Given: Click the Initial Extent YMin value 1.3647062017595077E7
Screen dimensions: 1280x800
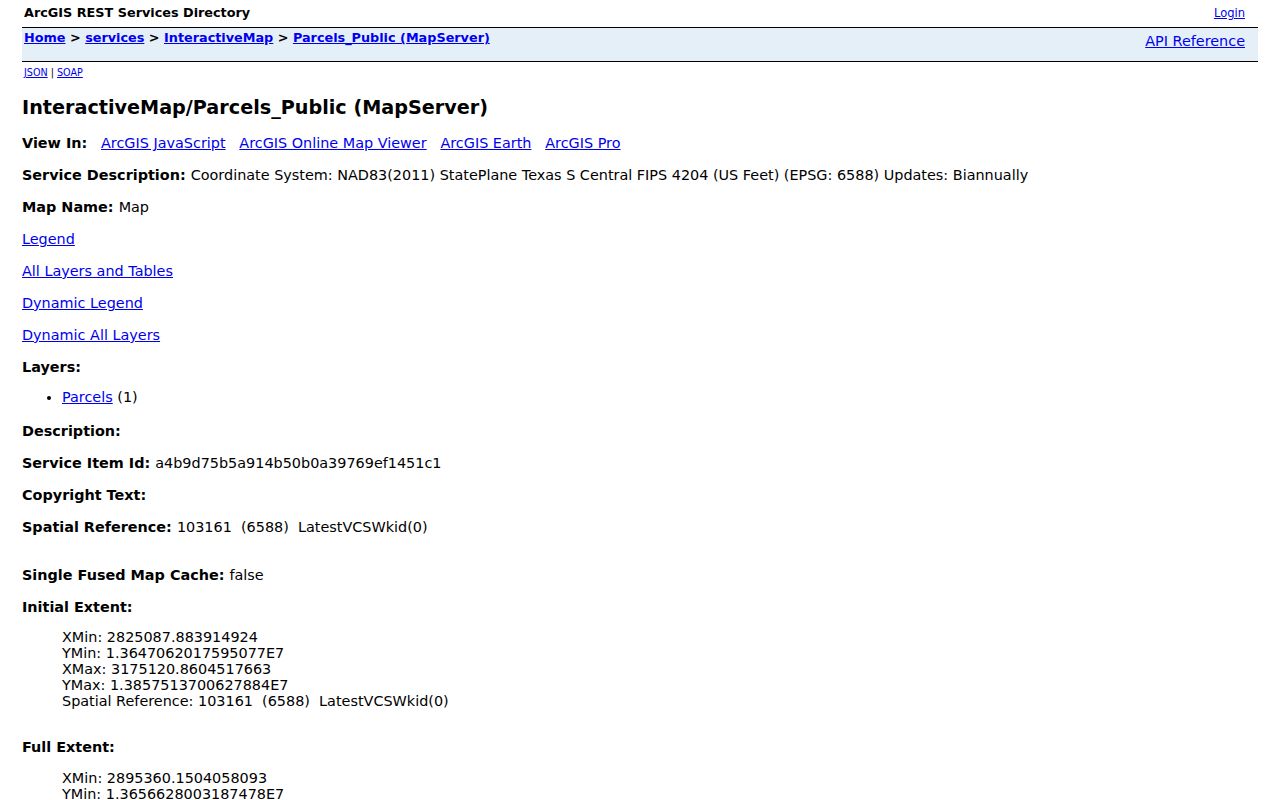Looking at the screenshot, I should click(x=195, y=653).
